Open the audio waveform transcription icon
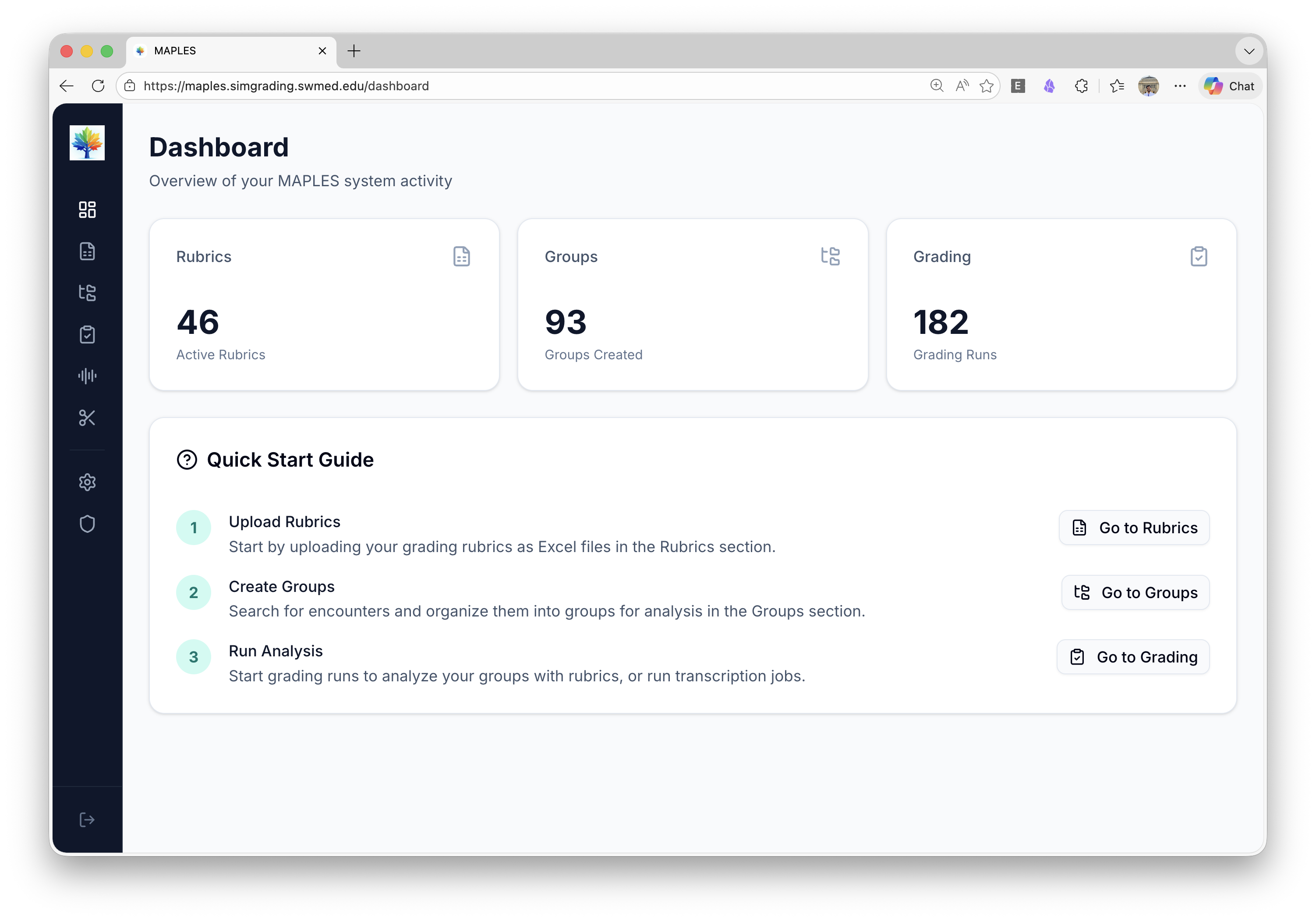Screen dimensions: 1316x921 pos(87,376)
